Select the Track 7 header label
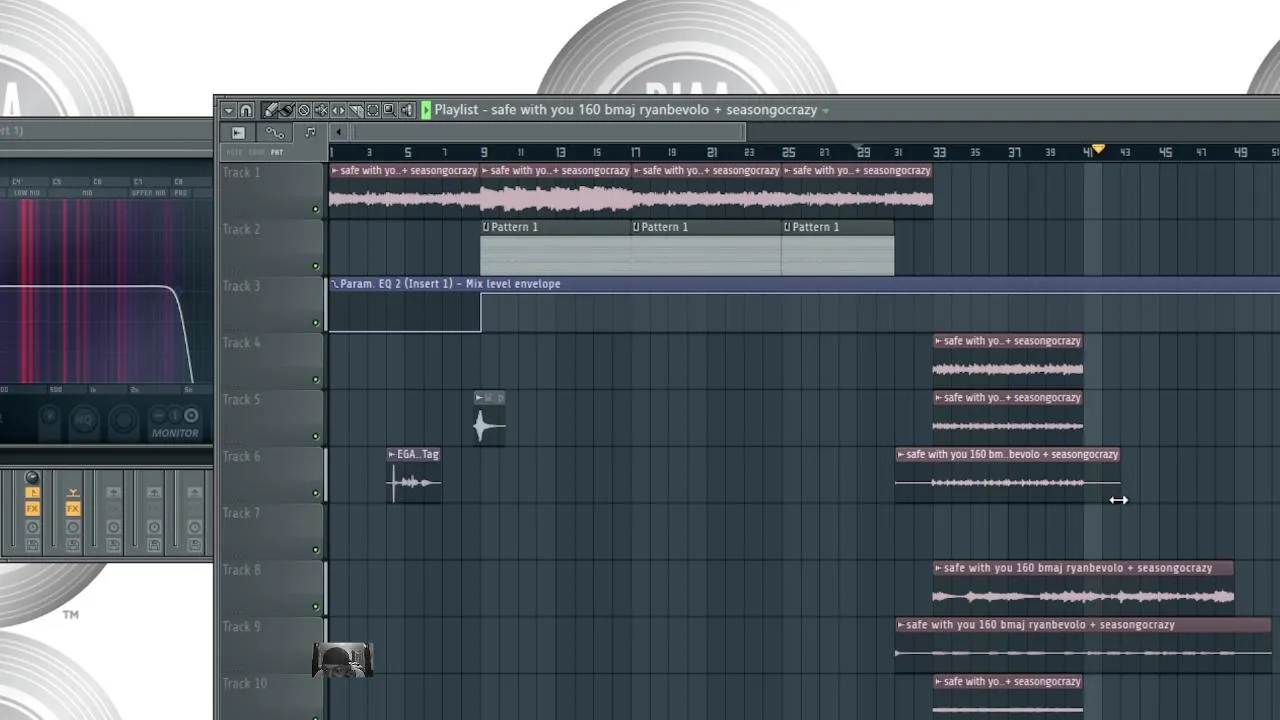The image size is (1280, 720). (x=241, y=513)
